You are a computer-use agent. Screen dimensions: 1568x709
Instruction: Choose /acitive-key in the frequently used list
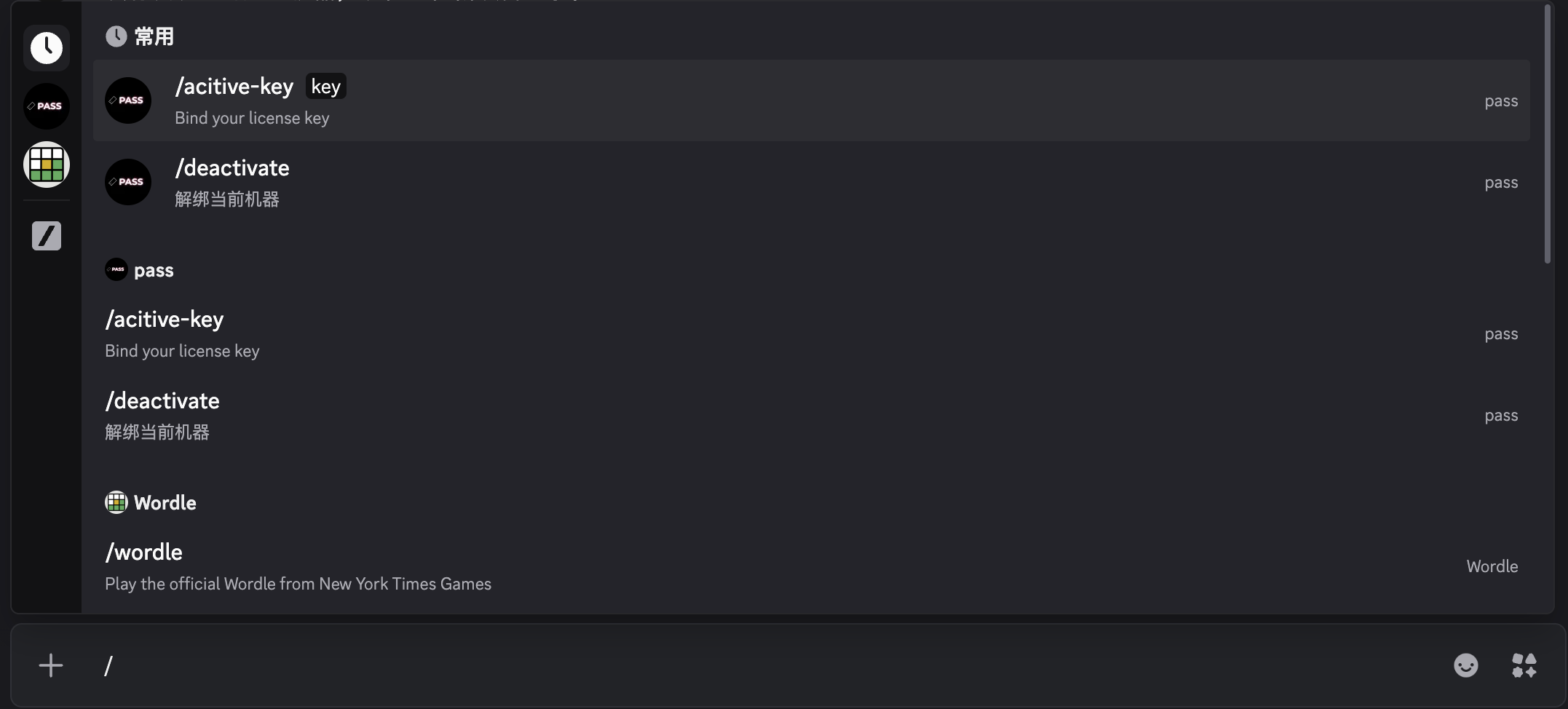234,87
